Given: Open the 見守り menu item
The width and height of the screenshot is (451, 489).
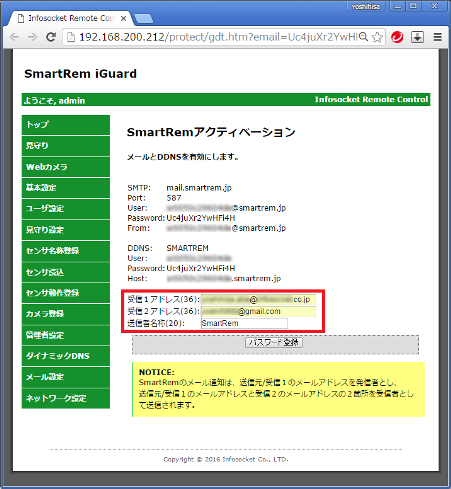Looking at the screenshot, I should [66, 146].
